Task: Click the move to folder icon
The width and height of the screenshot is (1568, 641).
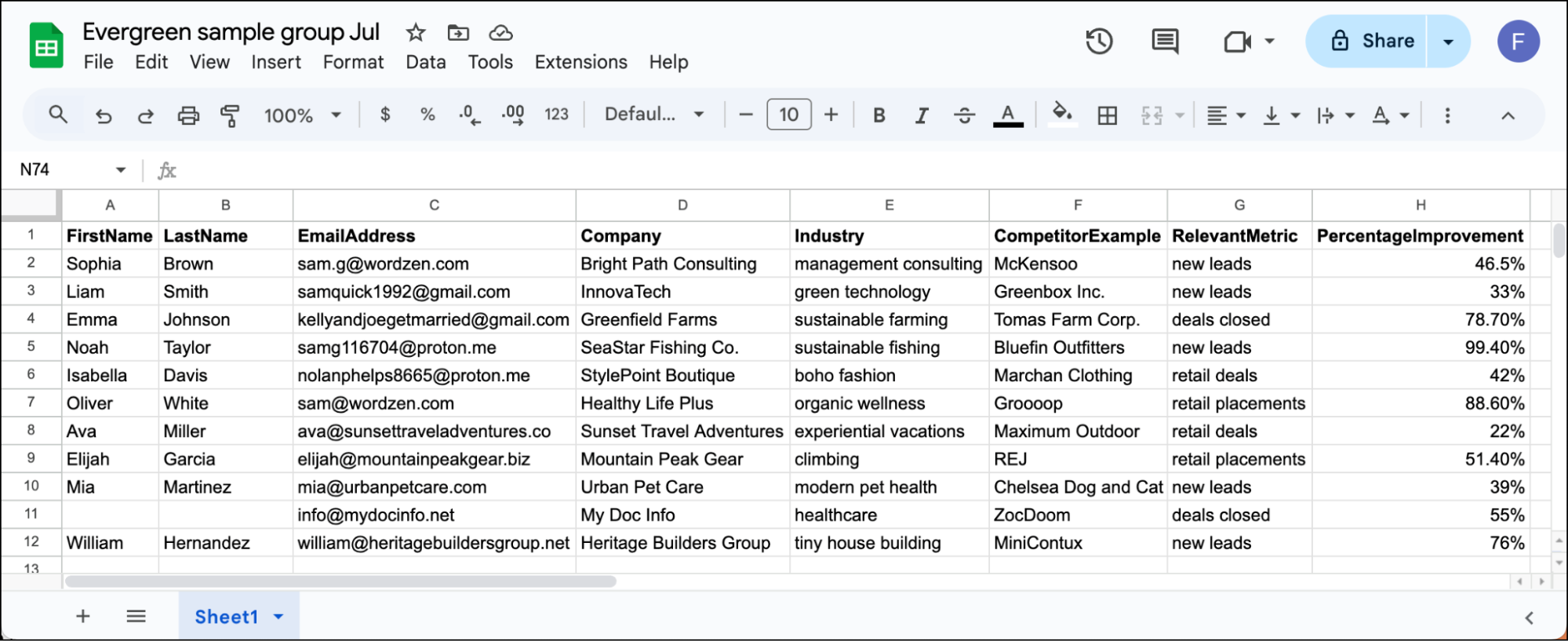Action: 458,32
